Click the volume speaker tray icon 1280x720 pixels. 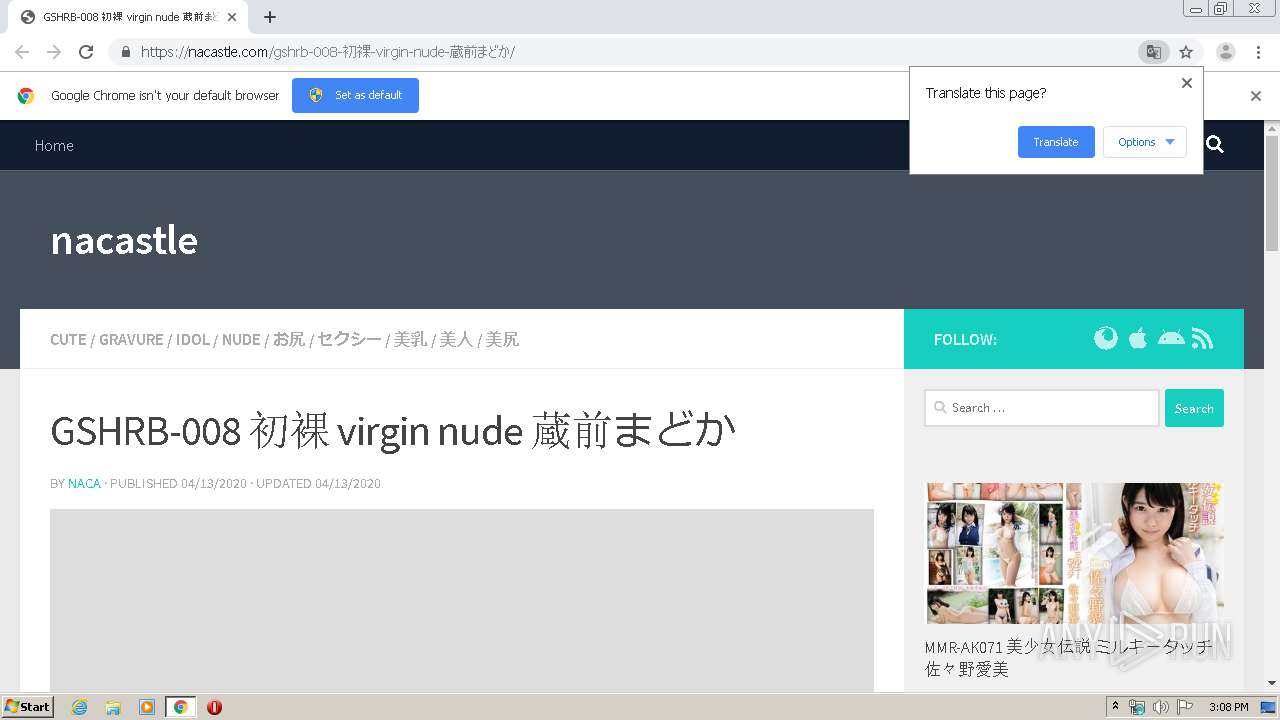[x=1161, y=707]
